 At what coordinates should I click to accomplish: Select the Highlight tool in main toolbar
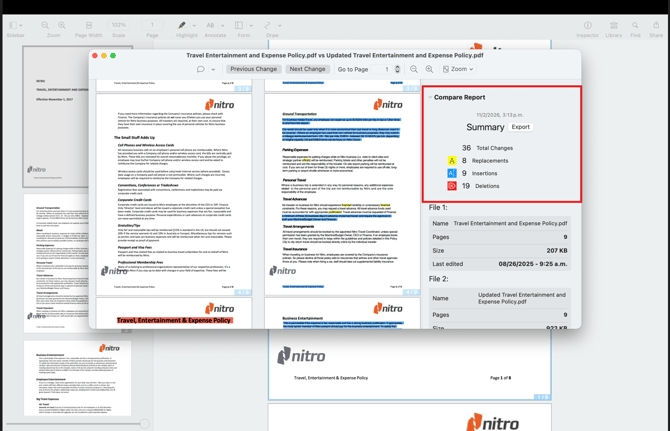[182, 25]
